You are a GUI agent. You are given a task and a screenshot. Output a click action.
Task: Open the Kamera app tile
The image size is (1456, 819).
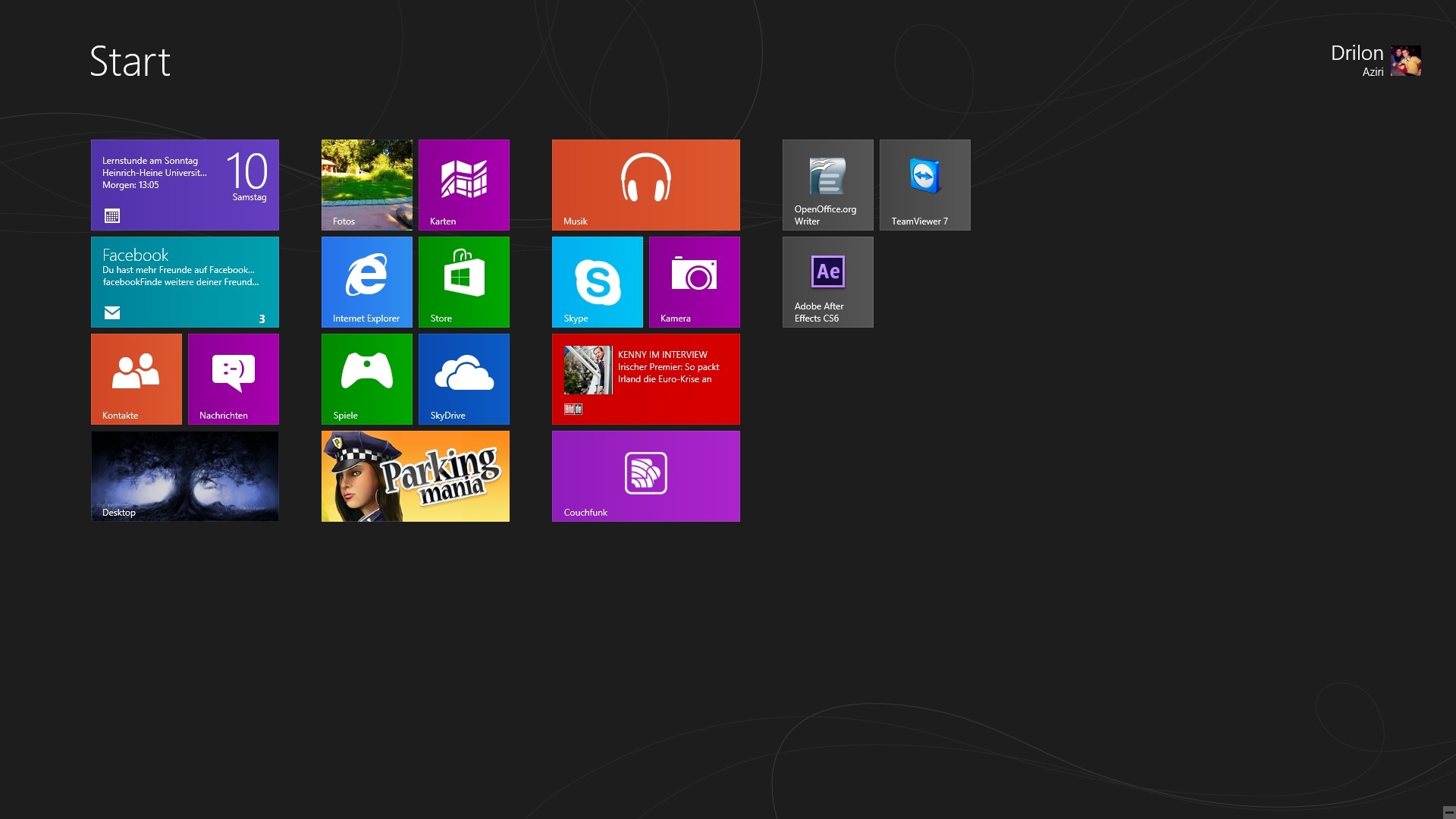694,281
